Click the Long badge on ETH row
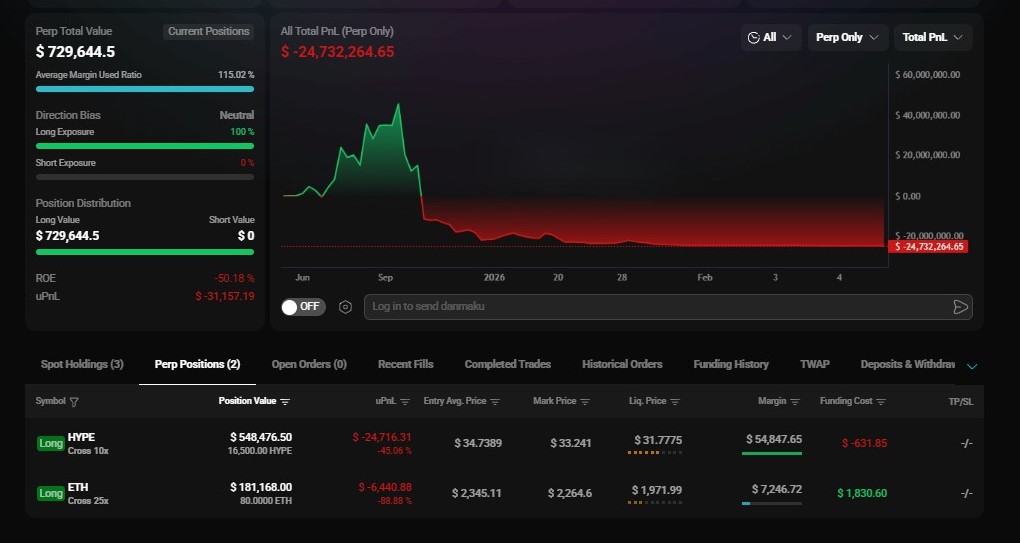This screenshot has width=1020, height=543. click(x=51, y=494)
